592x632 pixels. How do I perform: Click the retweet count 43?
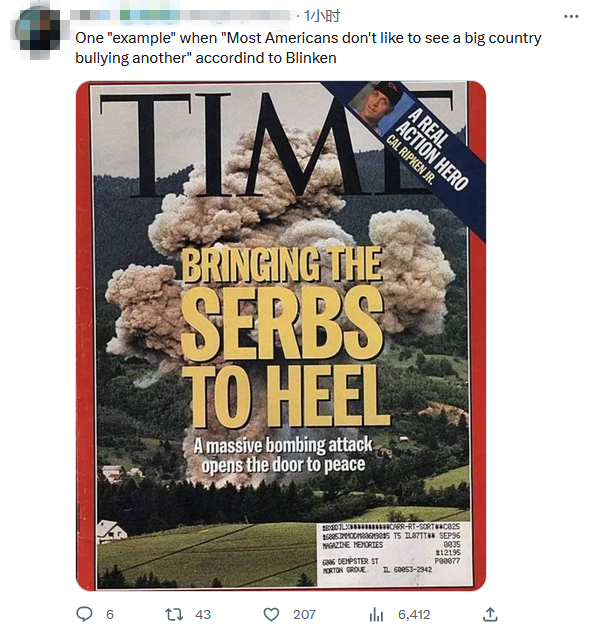pyautogui.click(x=203, y=615)
